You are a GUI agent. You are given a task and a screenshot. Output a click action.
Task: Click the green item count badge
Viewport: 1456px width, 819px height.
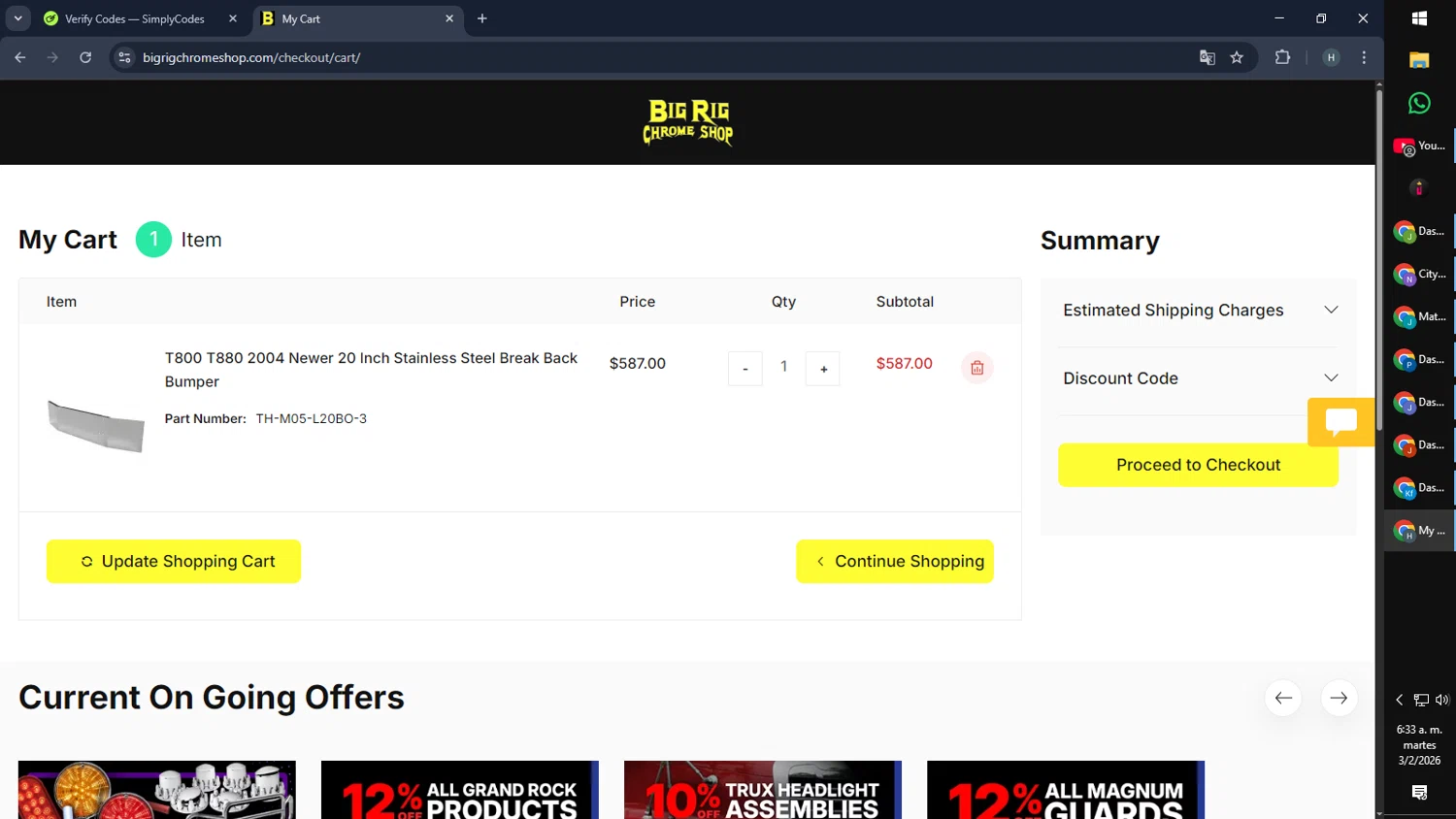tap(153, 240)
